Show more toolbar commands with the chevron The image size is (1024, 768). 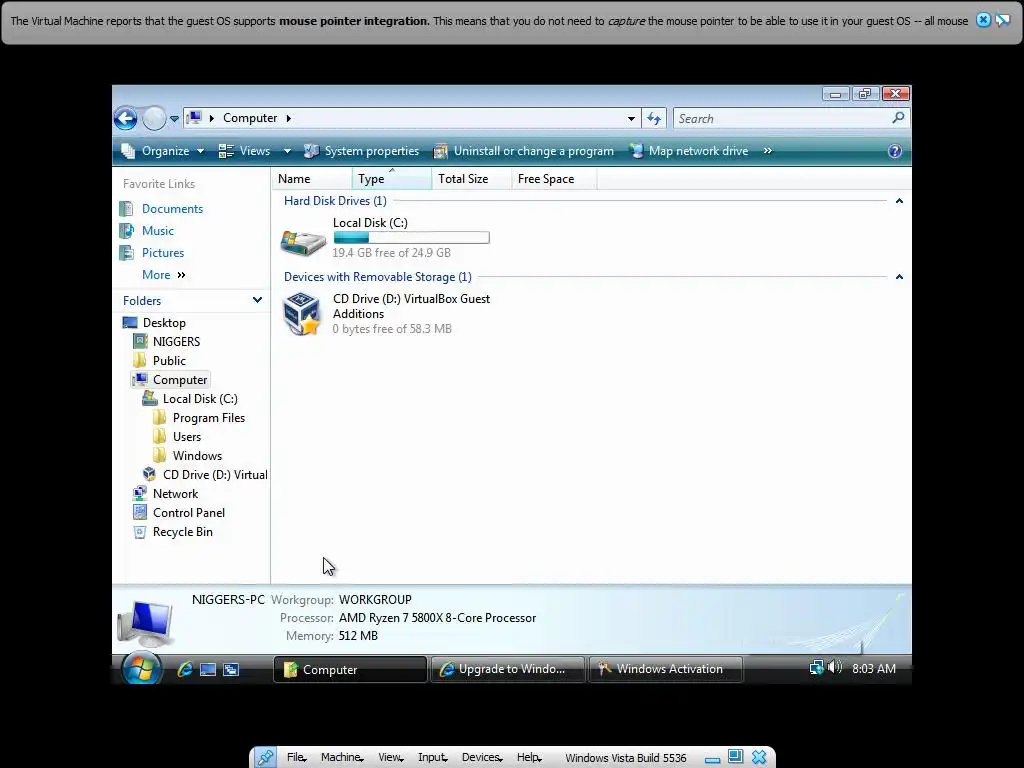(x=768, y=151)
